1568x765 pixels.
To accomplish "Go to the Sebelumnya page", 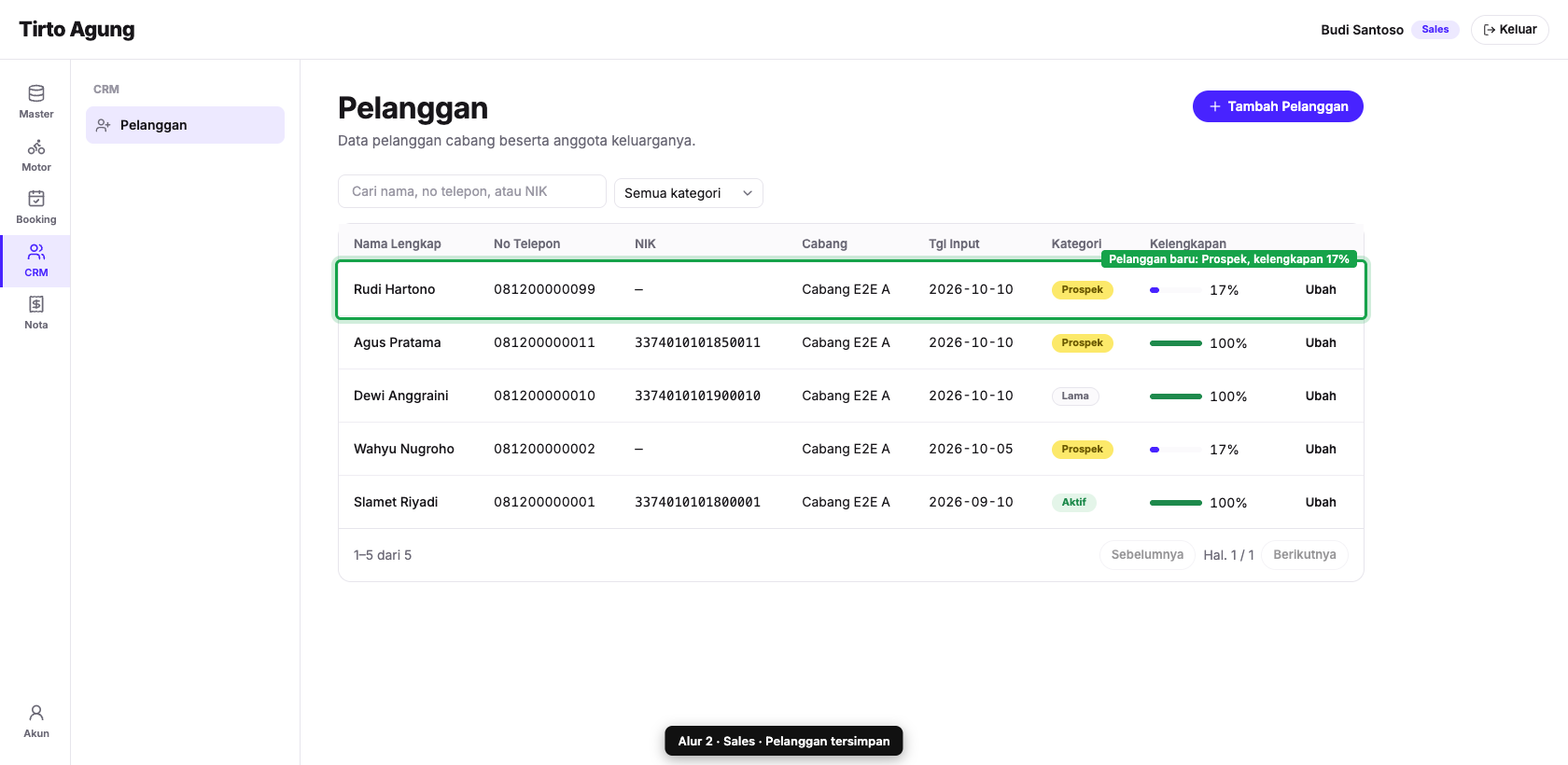I will [1147, 554].
